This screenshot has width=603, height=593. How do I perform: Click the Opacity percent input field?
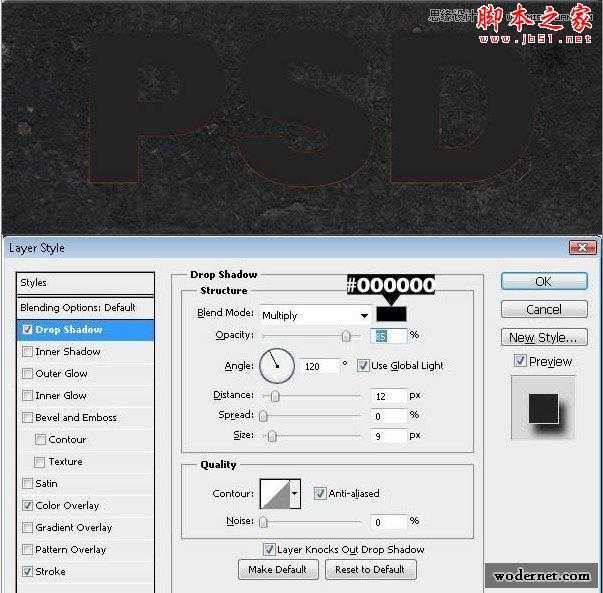click(x=388, y=336)
